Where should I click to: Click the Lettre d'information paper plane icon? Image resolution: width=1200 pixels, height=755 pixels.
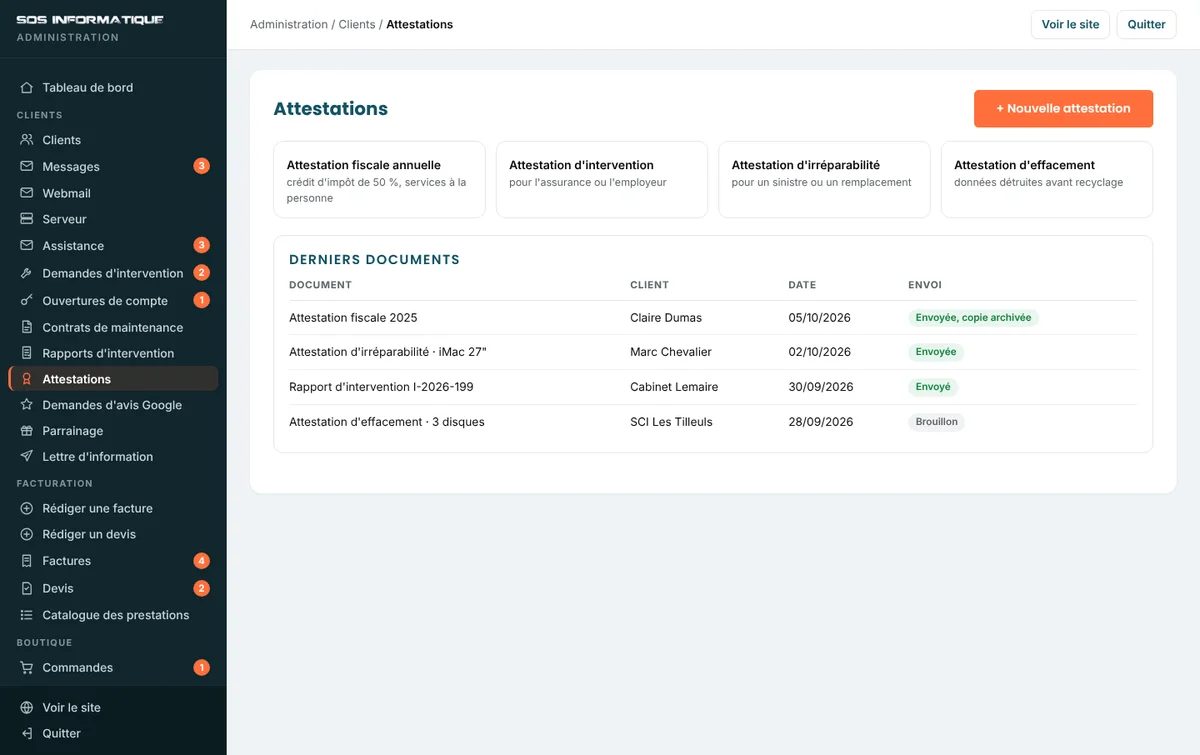pyautogui.click(x=27, y=456)
